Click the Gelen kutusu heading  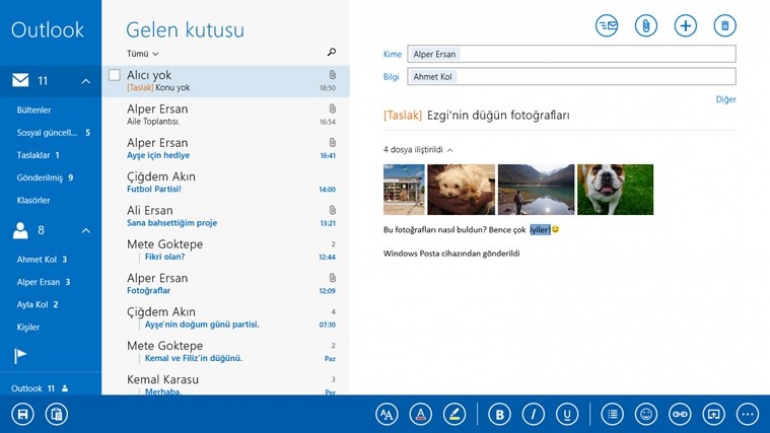coord(185,30)
